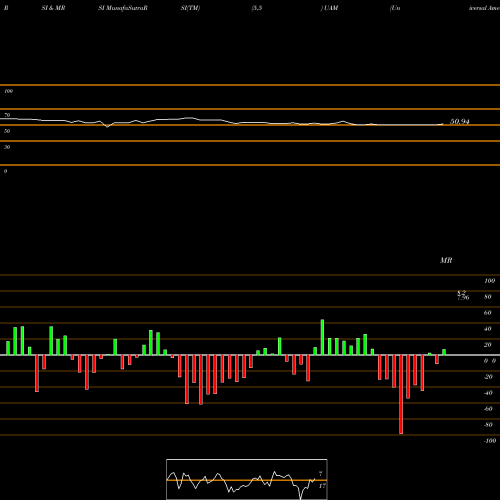Open the mini RSI overview thumbnail chart
Viewport: 500px width, 500px height.
(x=247, y=479)
